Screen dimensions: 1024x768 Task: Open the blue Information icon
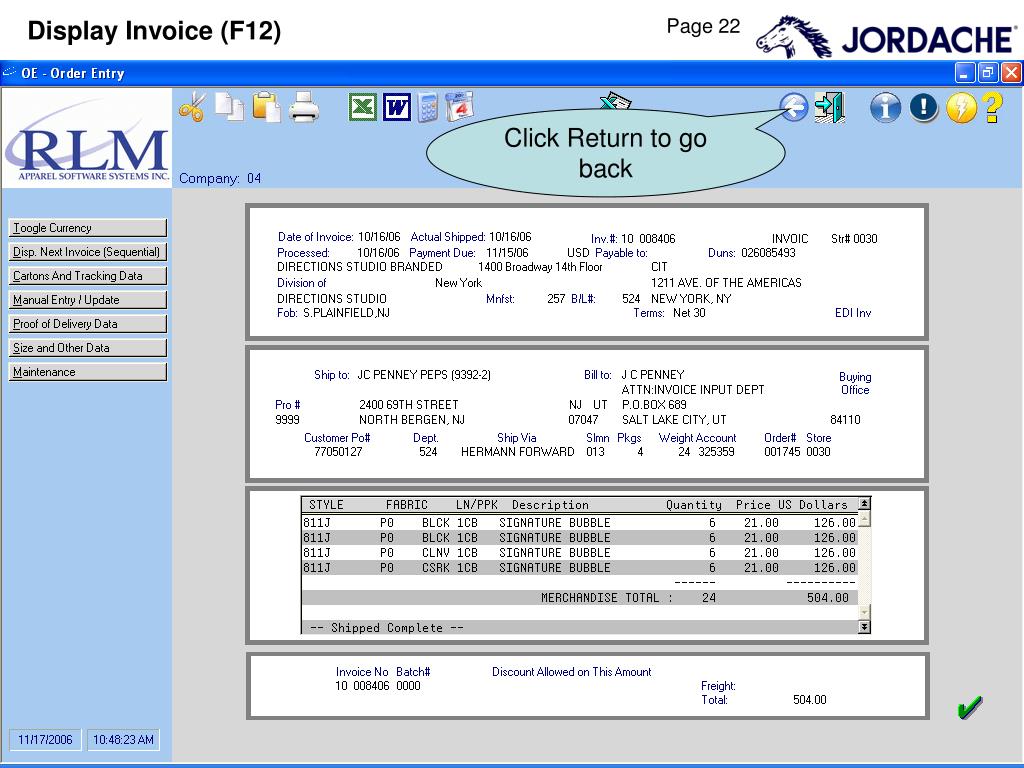(885, 107)
